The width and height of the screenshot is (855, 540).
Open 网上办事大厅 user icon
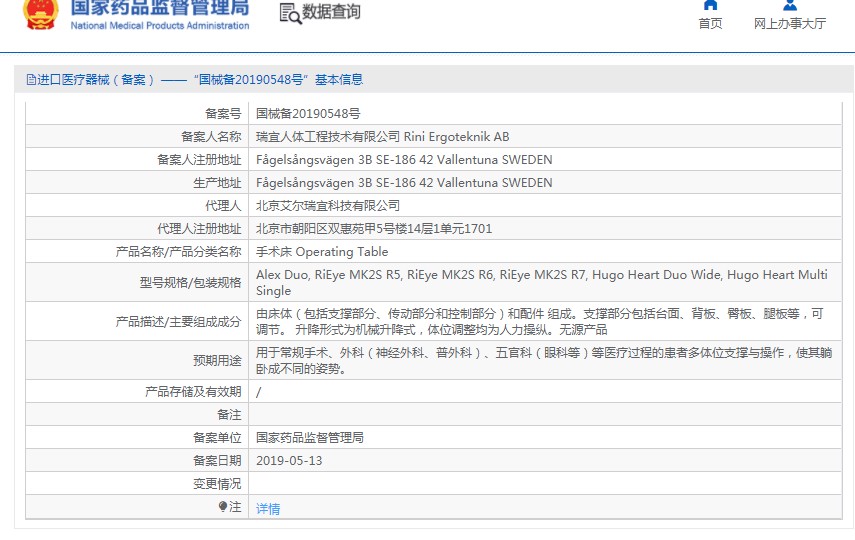point(790,5)
